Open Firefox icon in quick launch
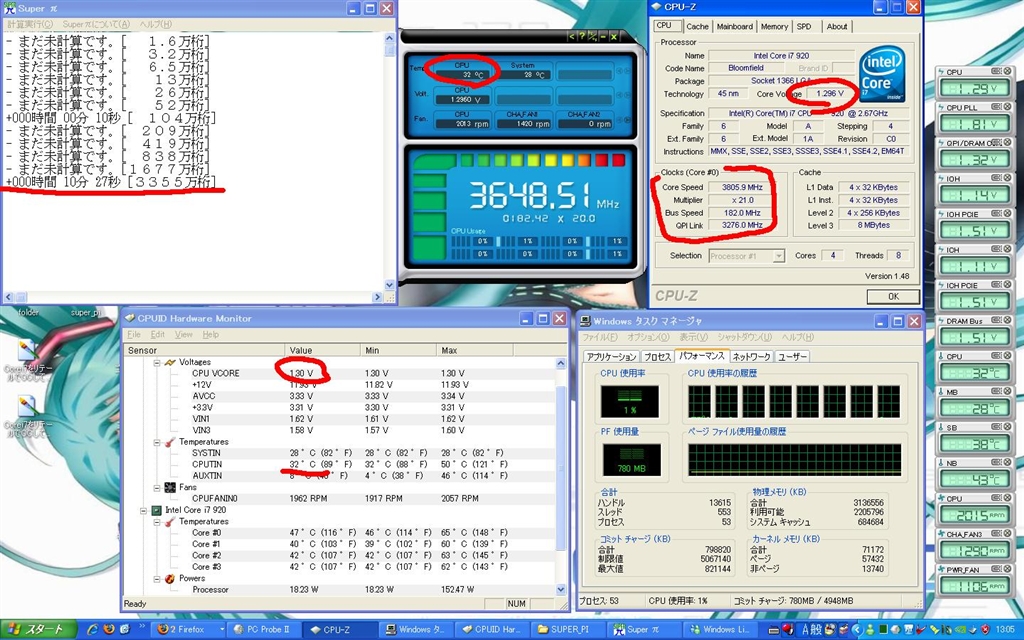 click(108, 630)
